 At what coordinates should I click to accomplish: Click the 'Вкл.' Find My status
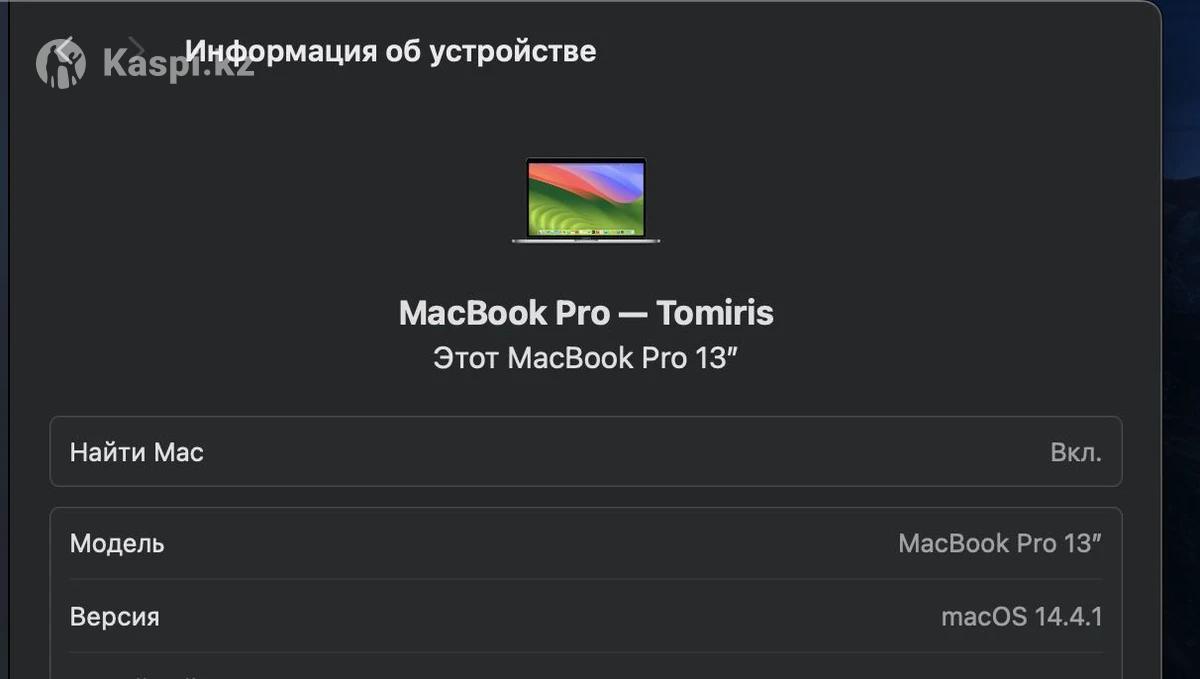click(x=1076, y=452)
